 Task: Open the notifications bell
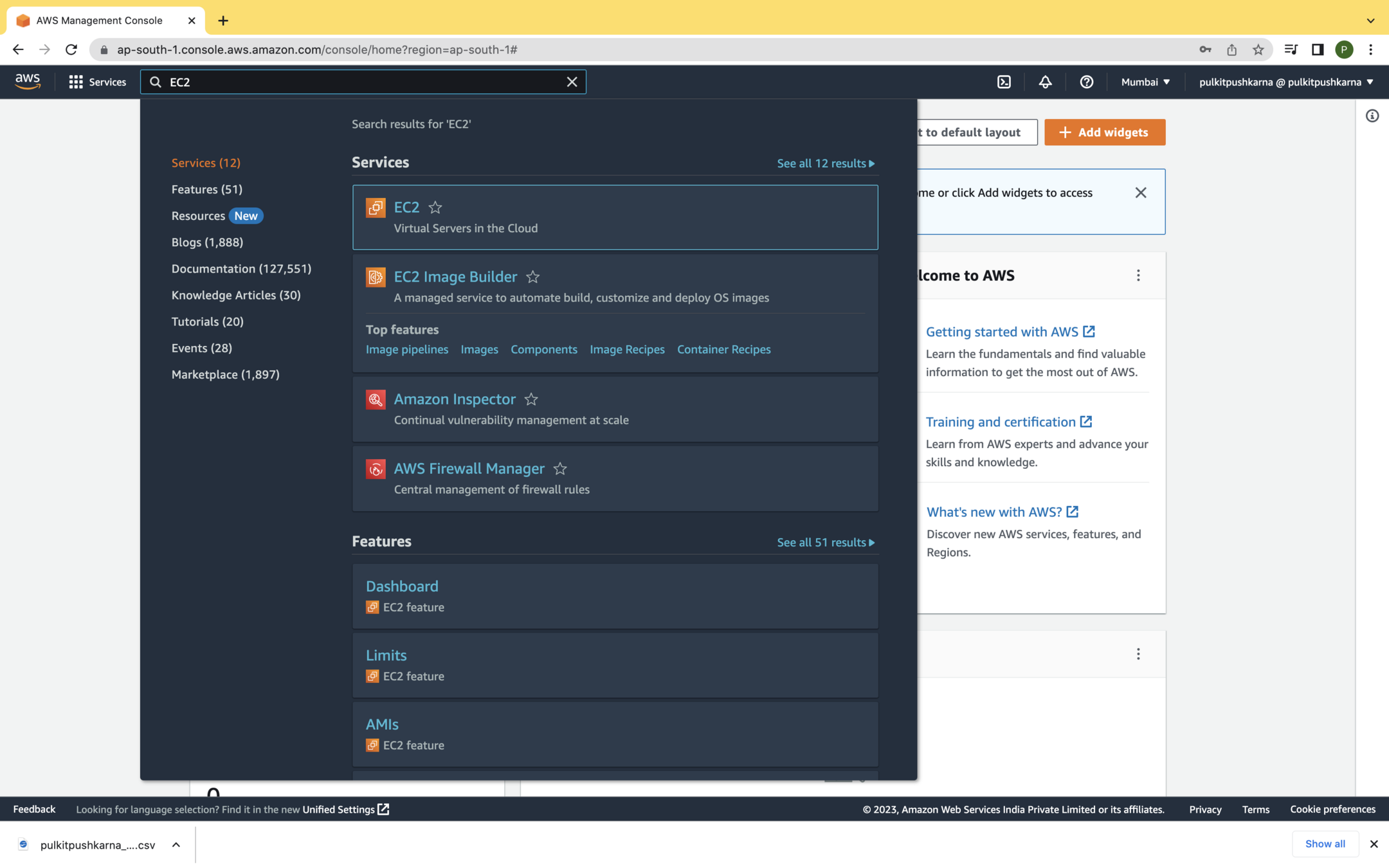pyautogui.click(x=1045, y=82)
